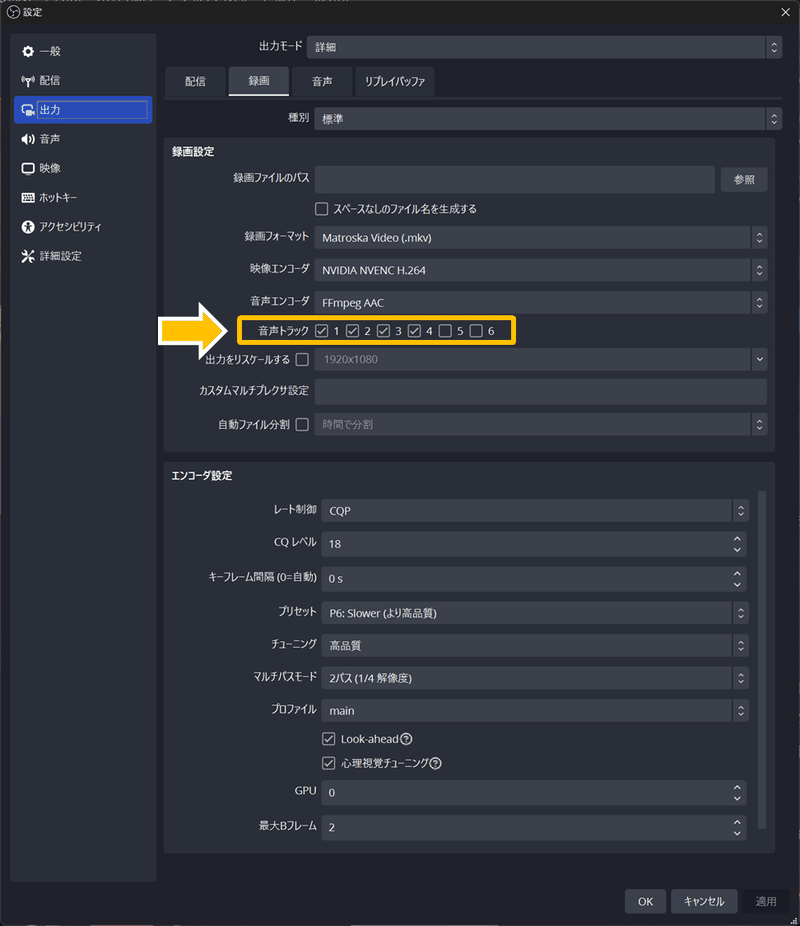Open the 音声エンコーダ dropdown
The image size is (800, 926).
[541, 303]
